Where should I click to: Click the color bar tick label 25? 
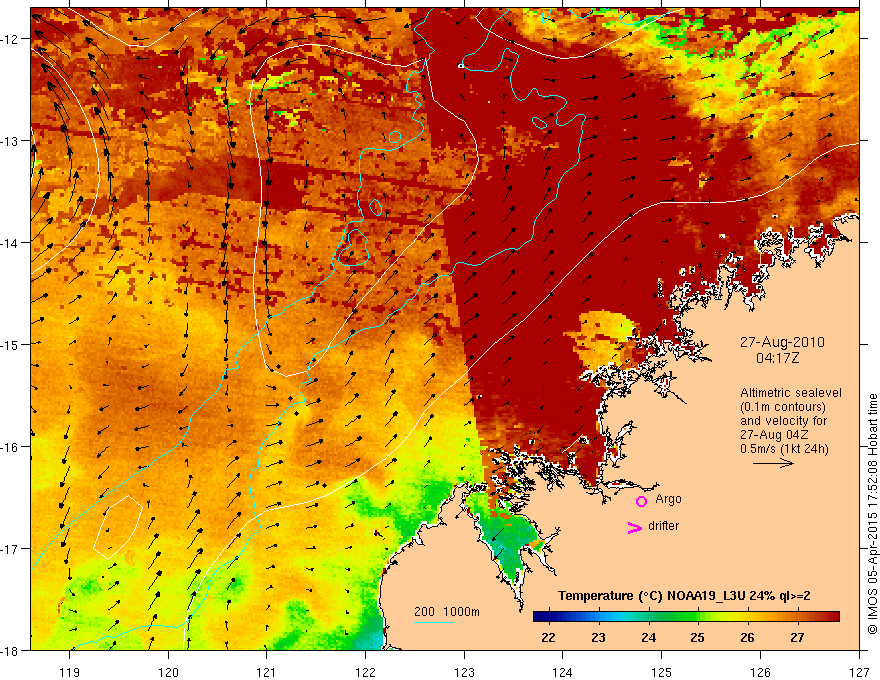pos(698,637)
